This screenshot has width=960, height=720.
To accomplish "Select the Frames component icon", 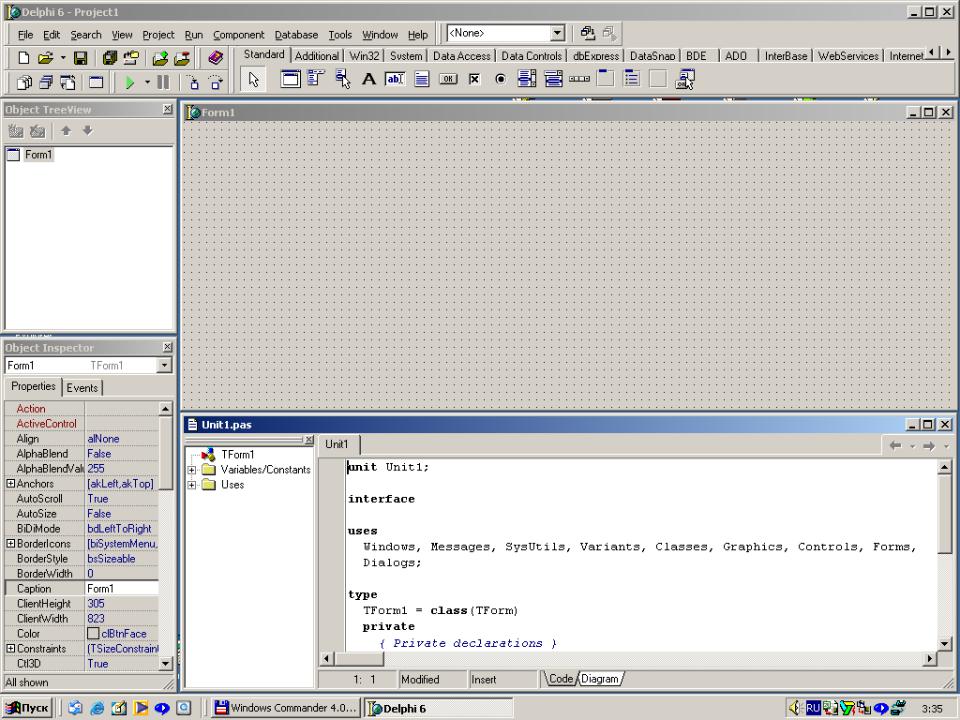I will coord(290,79).
